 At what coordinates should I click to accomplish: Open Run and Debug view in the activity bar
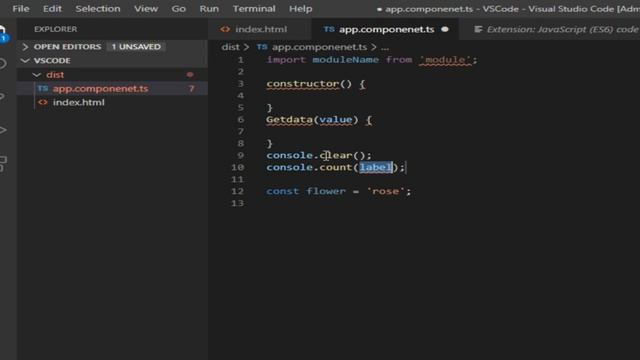pos(3,130)
